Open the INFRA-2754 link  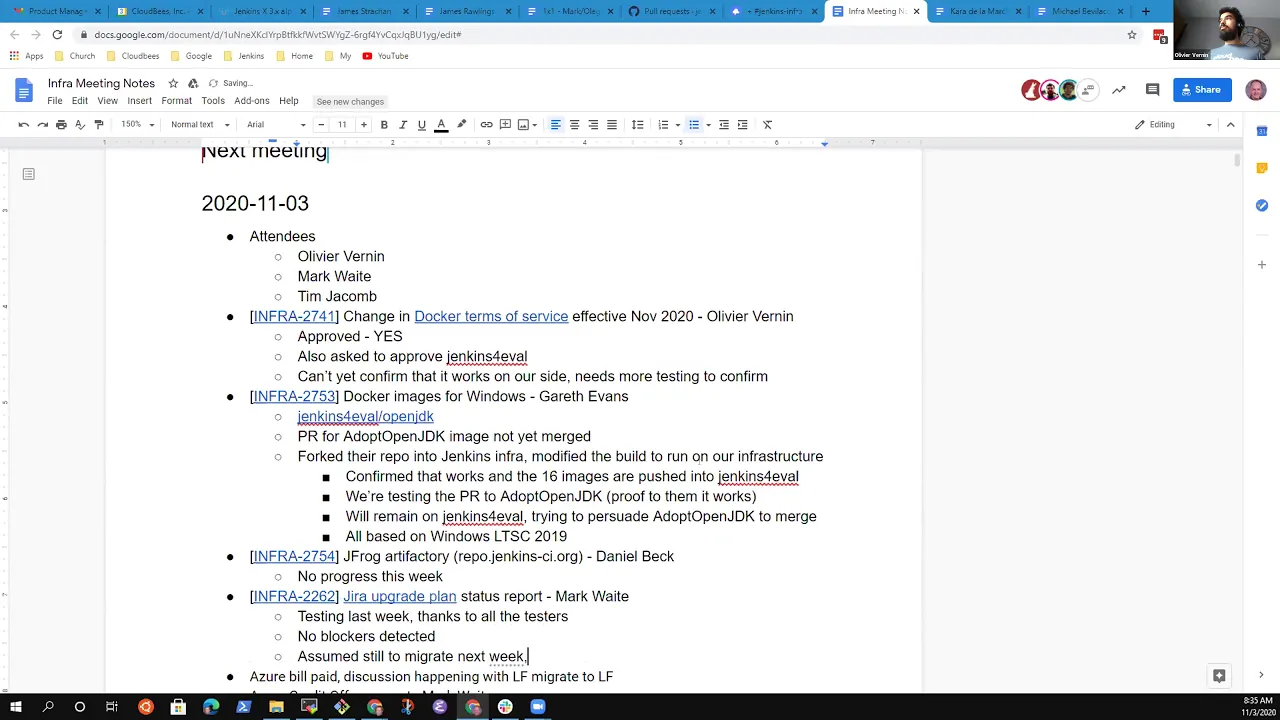tap(294, 556)
